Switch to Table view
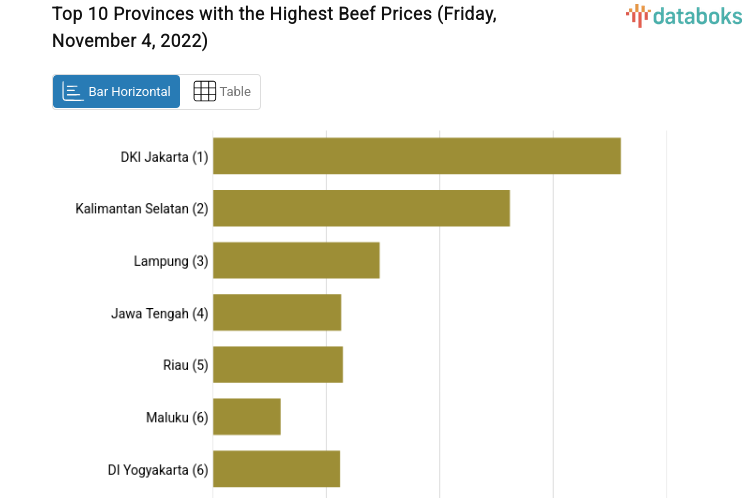The width and height of the screenshot is (753, 498). pyautogui.click(x=221, y=92)
